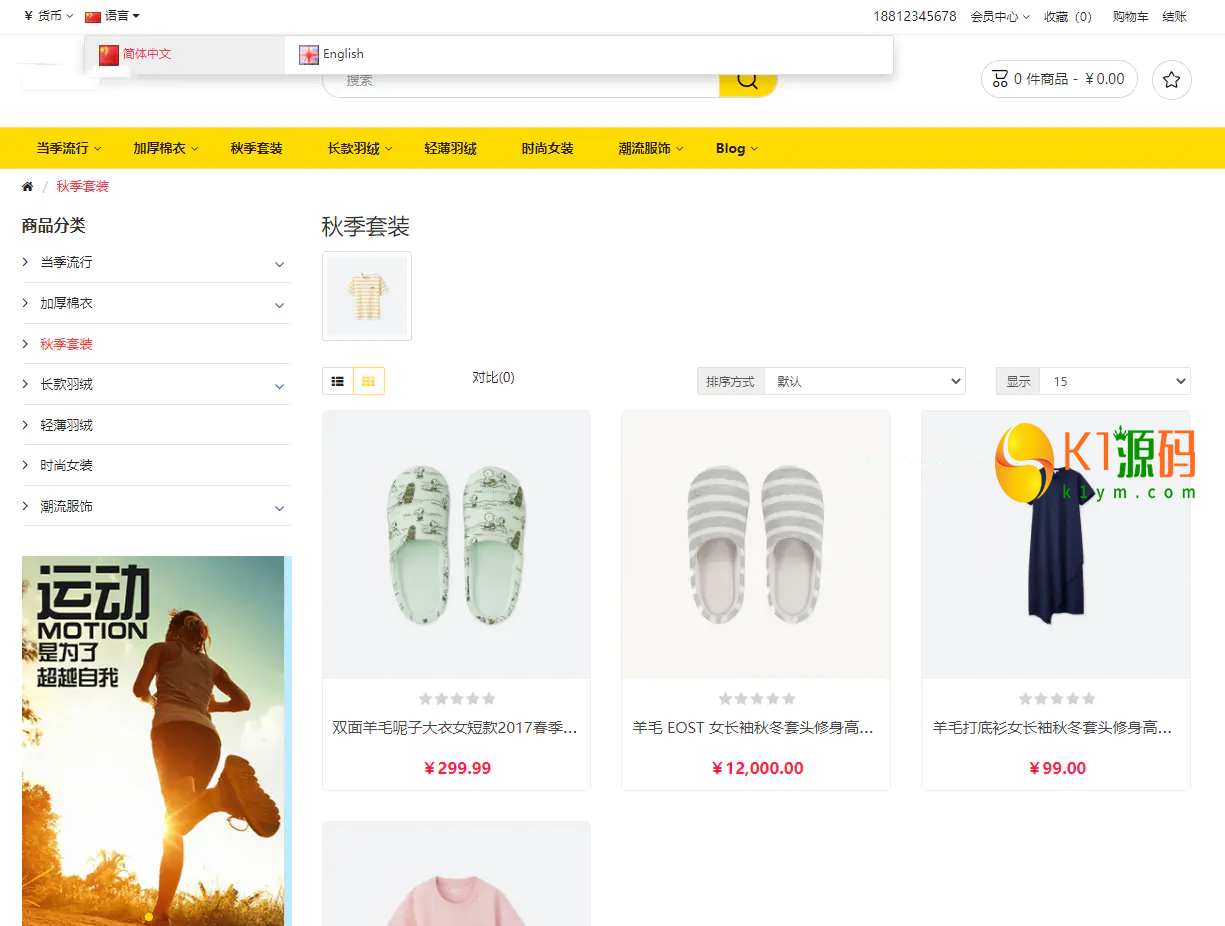Open product title 羊毛 EOST 女长袖秋冬套头修身高
The image size is (1225, 926).
tap(754, 729)
